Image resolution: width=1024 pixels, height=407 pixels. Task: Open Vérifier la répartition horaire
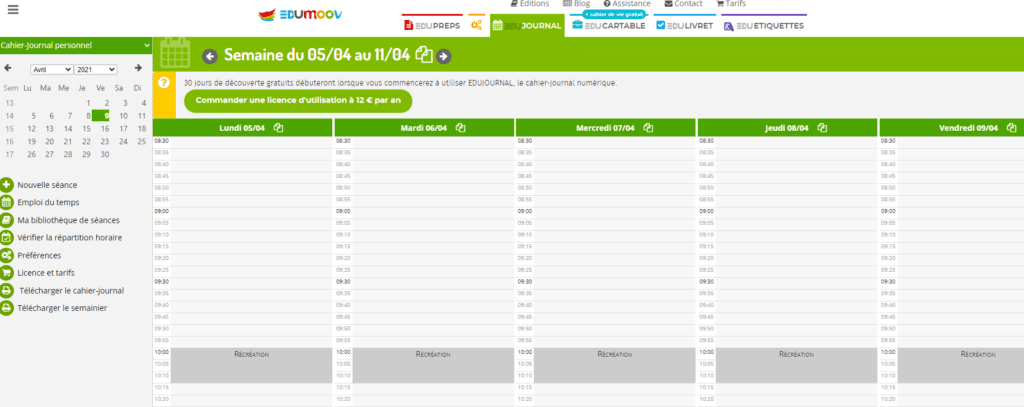(x=69, y=238)
